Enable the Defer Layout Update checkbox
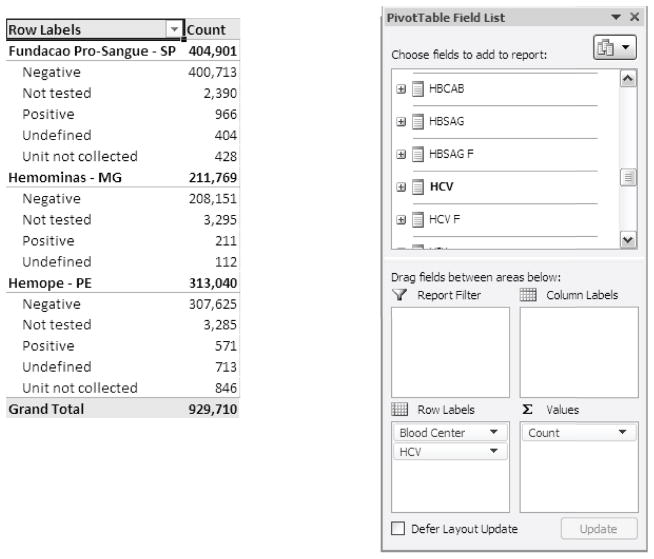The image size is (654, 559). (401, 528)
